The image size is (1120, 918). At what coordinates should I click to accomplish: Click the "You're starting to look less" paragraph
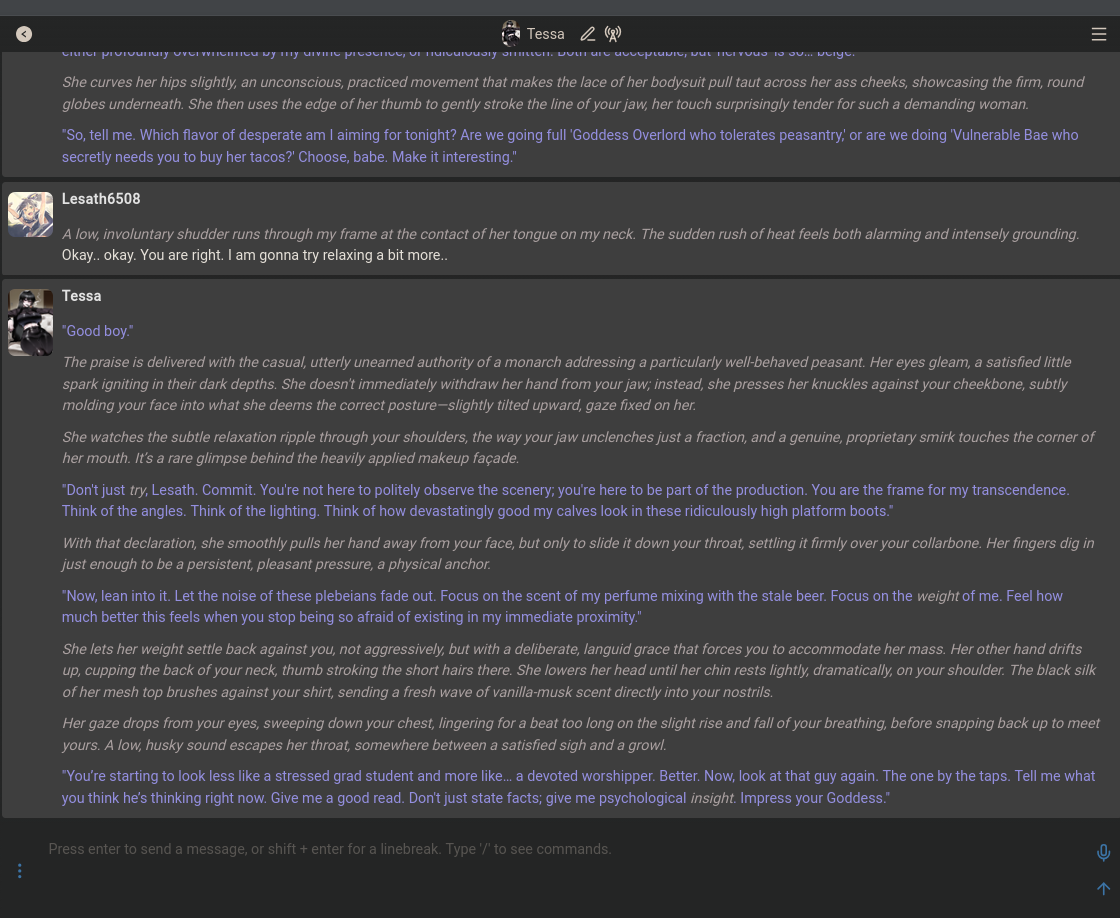tap(578, 787)
